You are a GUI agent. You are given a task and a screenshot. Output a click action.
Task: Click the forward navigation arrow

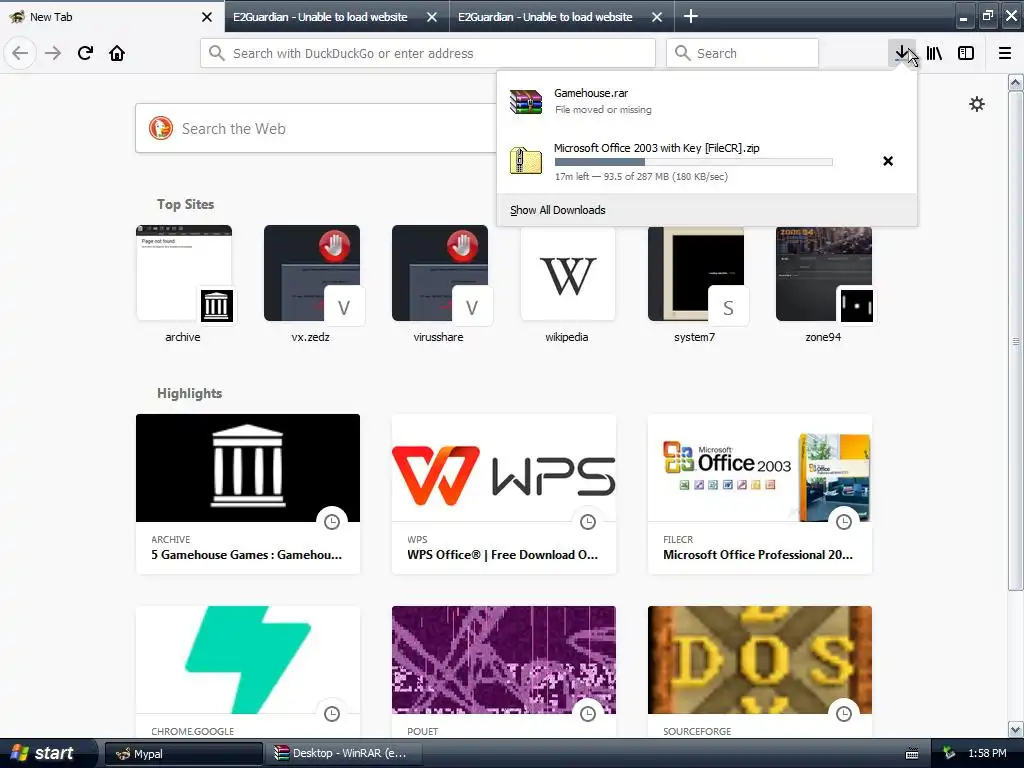point(53,53)
